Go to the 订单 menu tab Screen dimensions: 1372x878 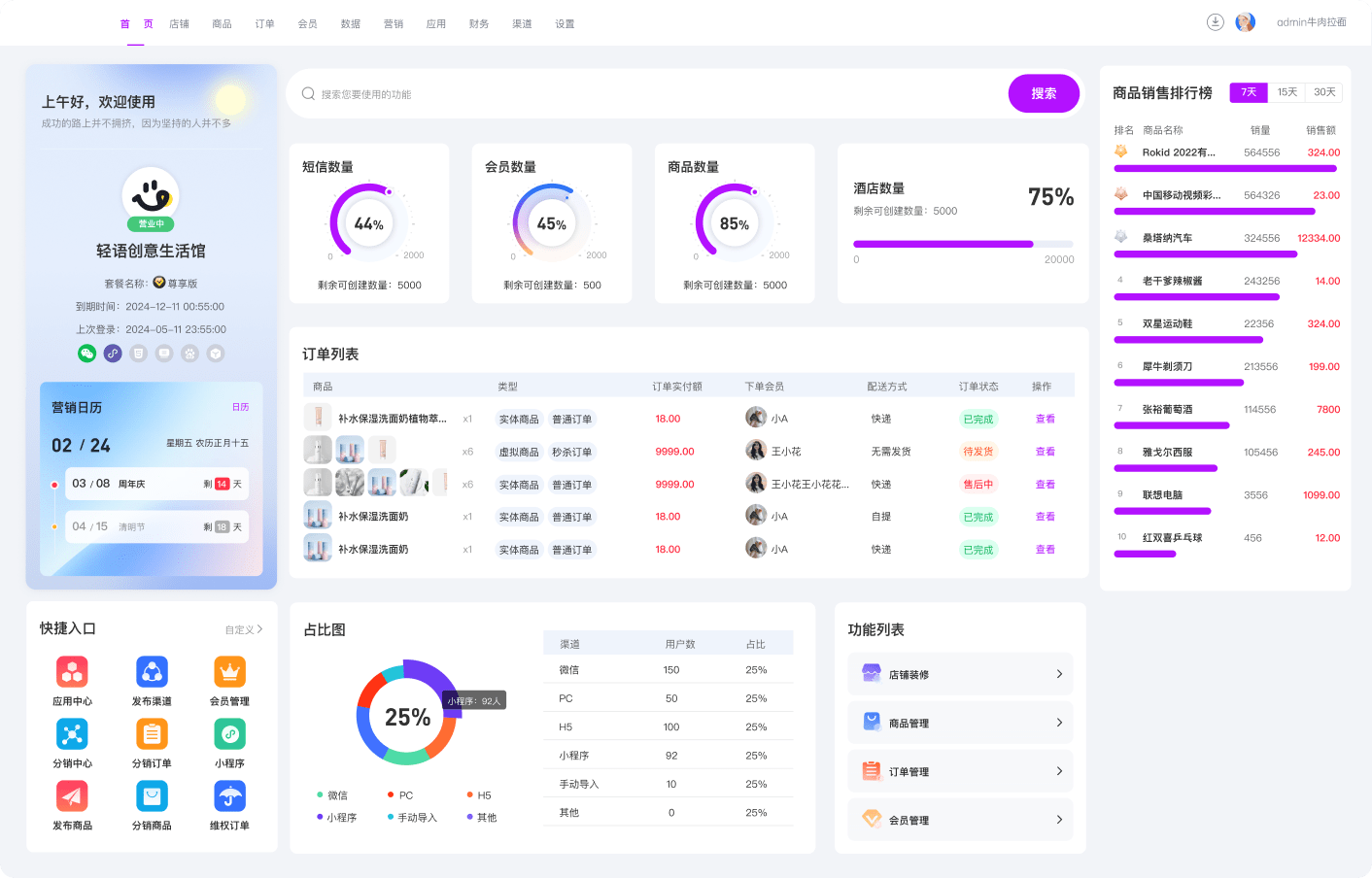(x=264, y=24)
